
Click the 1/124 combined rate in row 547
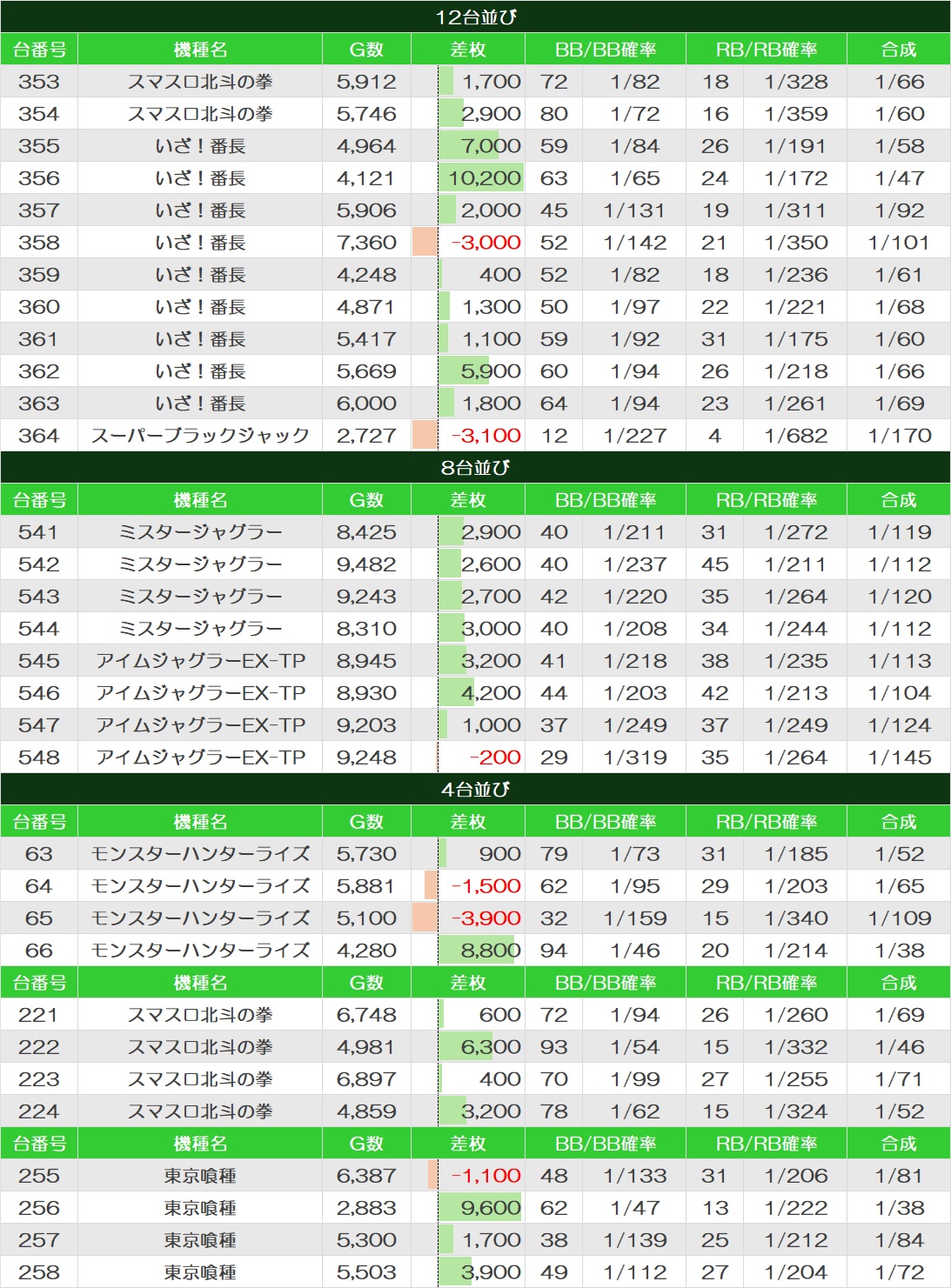coord(900,725)
